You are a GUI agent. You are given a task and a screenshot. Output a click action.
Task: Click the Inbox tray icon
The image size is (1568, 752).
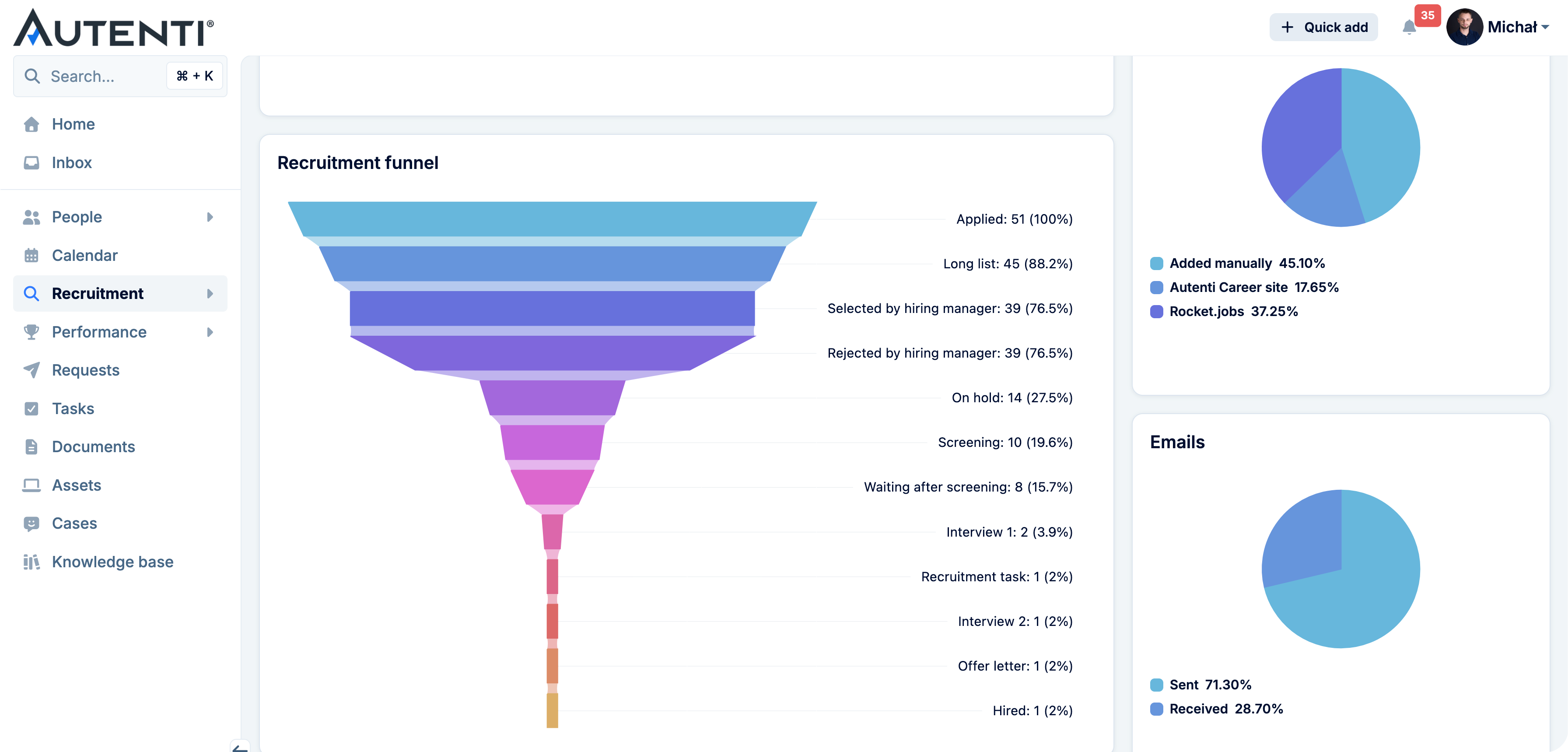(x=31, y=162)
